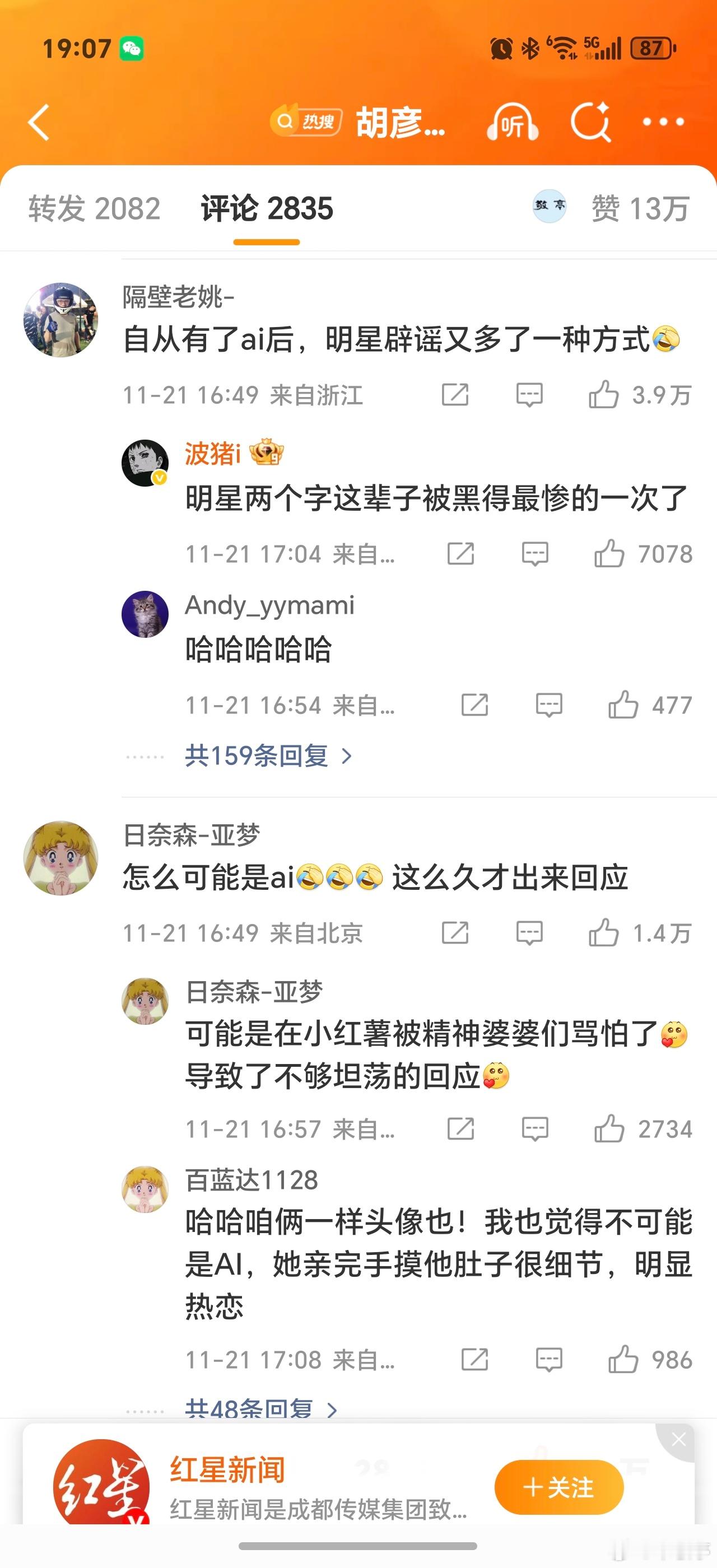Like the comment with 3.9万 likes
The image size is (717, 1568).
(640, 394)
